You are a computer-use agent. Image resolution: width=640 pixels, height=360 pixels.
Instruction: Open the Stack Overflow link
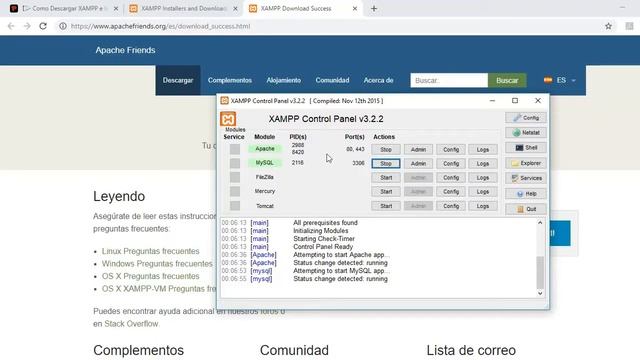[x=131, y=324]
